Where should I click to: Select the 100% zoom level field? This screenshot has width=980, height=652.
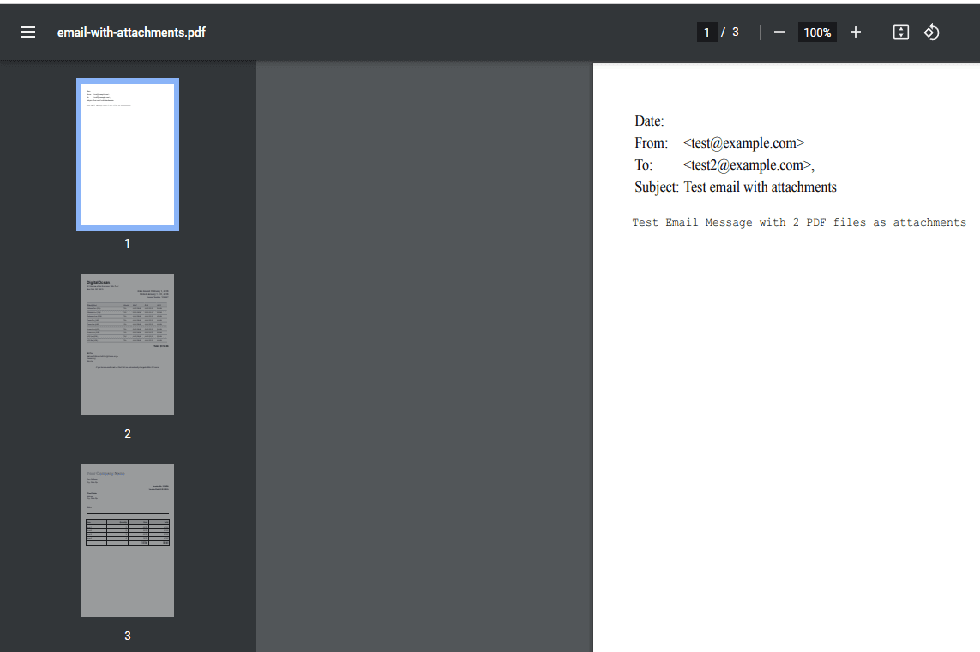pyautogui.click(x=817, y=32)
